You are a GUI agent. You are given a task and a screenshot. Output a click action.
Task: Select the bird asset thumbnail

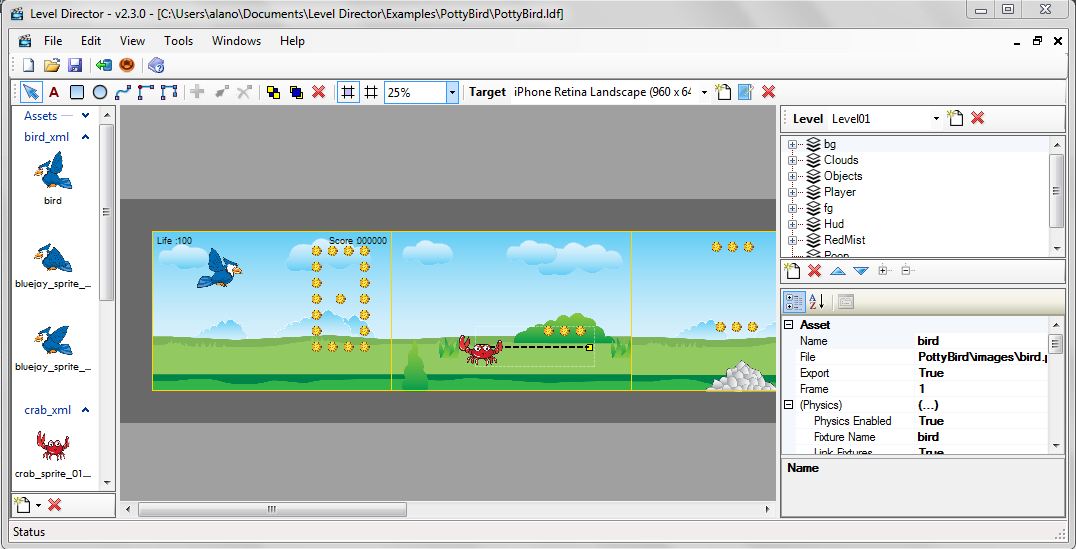point(53,172)
